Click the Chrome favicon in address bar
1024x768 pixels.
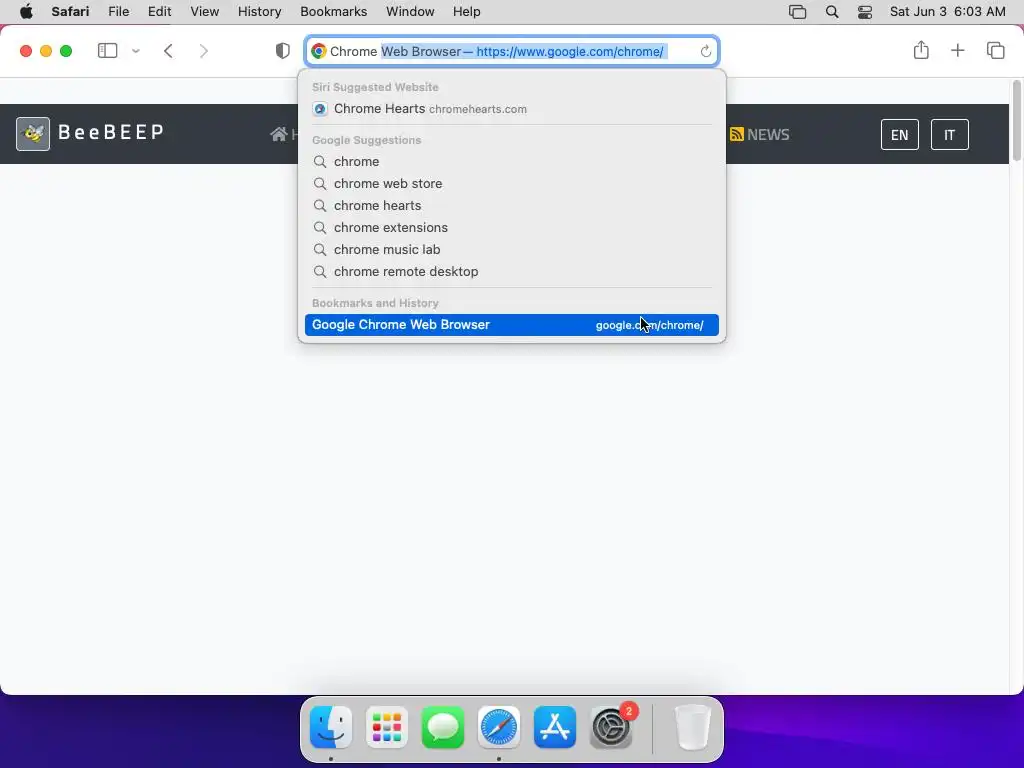tap(319, 52)
